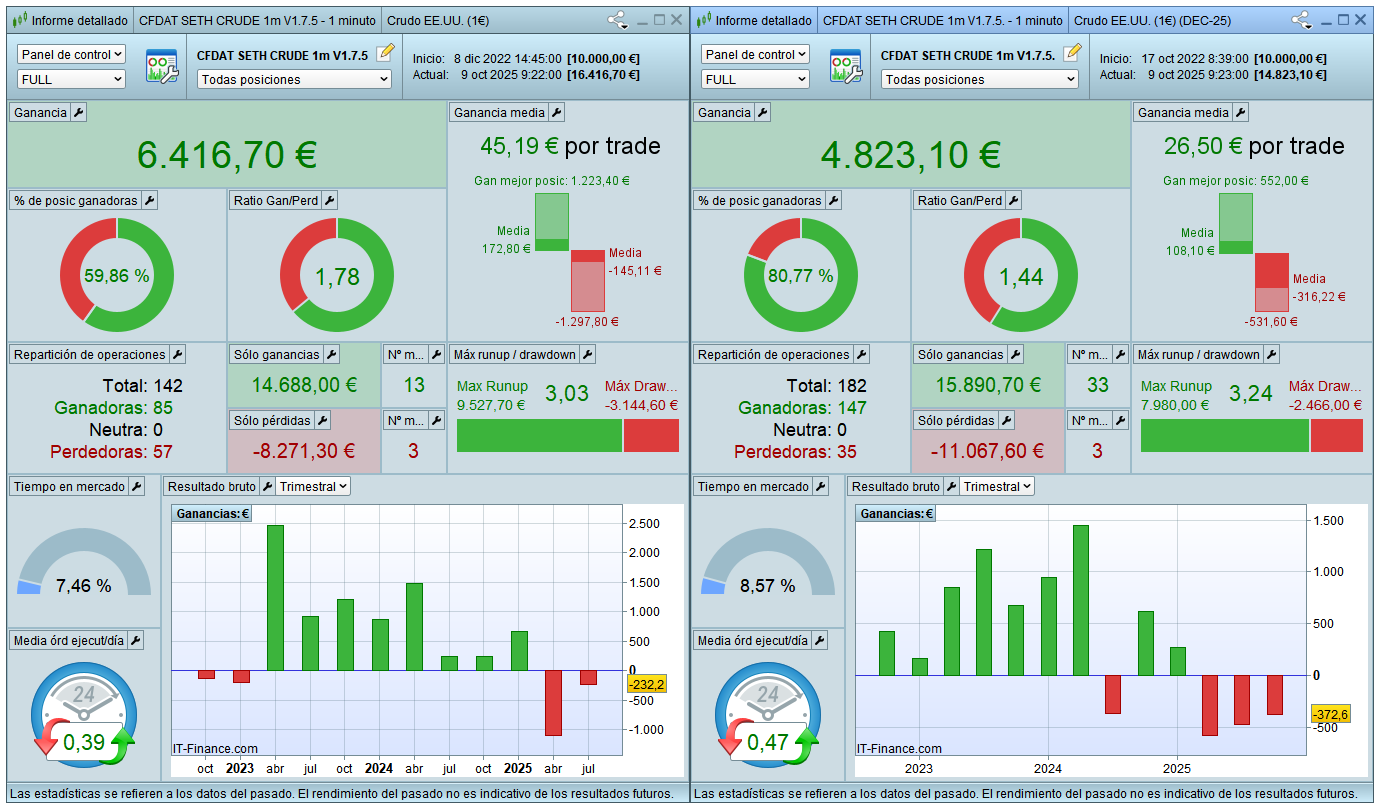Image resolution: width=1380 pixels, height=810 pixels.
Task: Select the Crudo EE.UU. (1€) (DEC-25) tab
Action: click(1151, 20)
